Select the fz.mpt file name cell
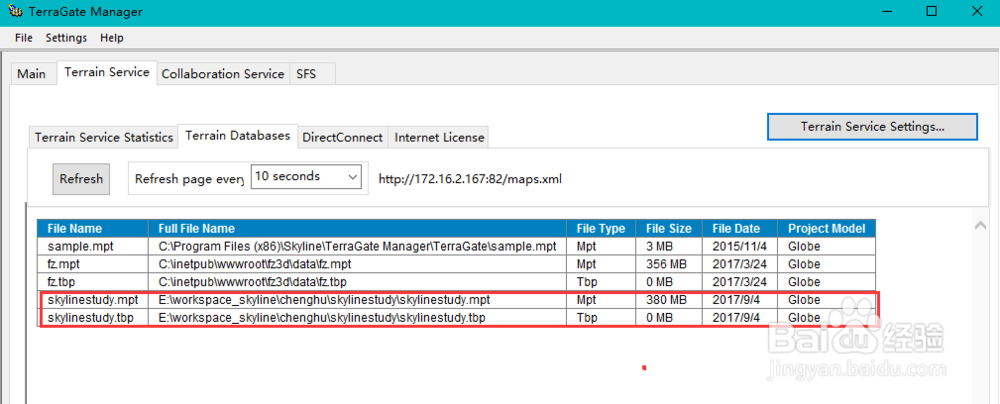Viewport: 1000px width, 404px height. 92,264
